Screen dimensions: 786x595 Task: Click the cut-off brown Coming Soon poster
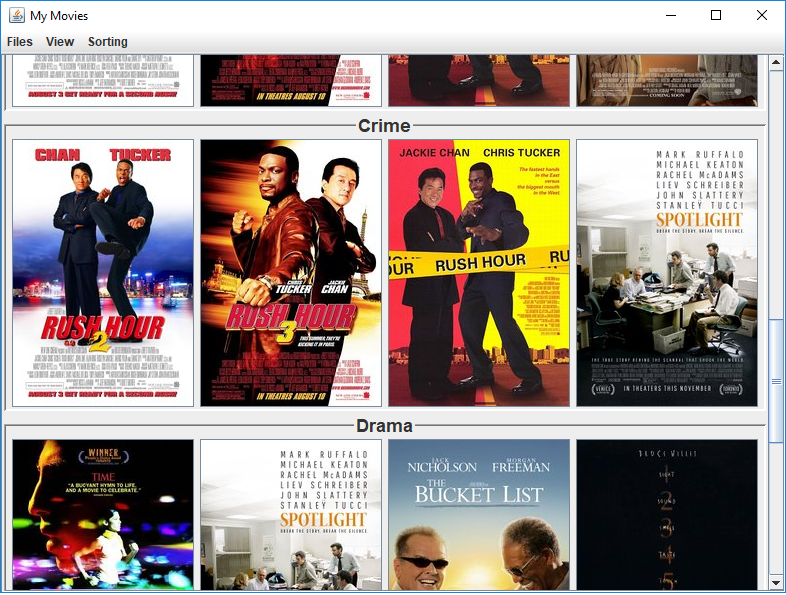pos(667,81)
